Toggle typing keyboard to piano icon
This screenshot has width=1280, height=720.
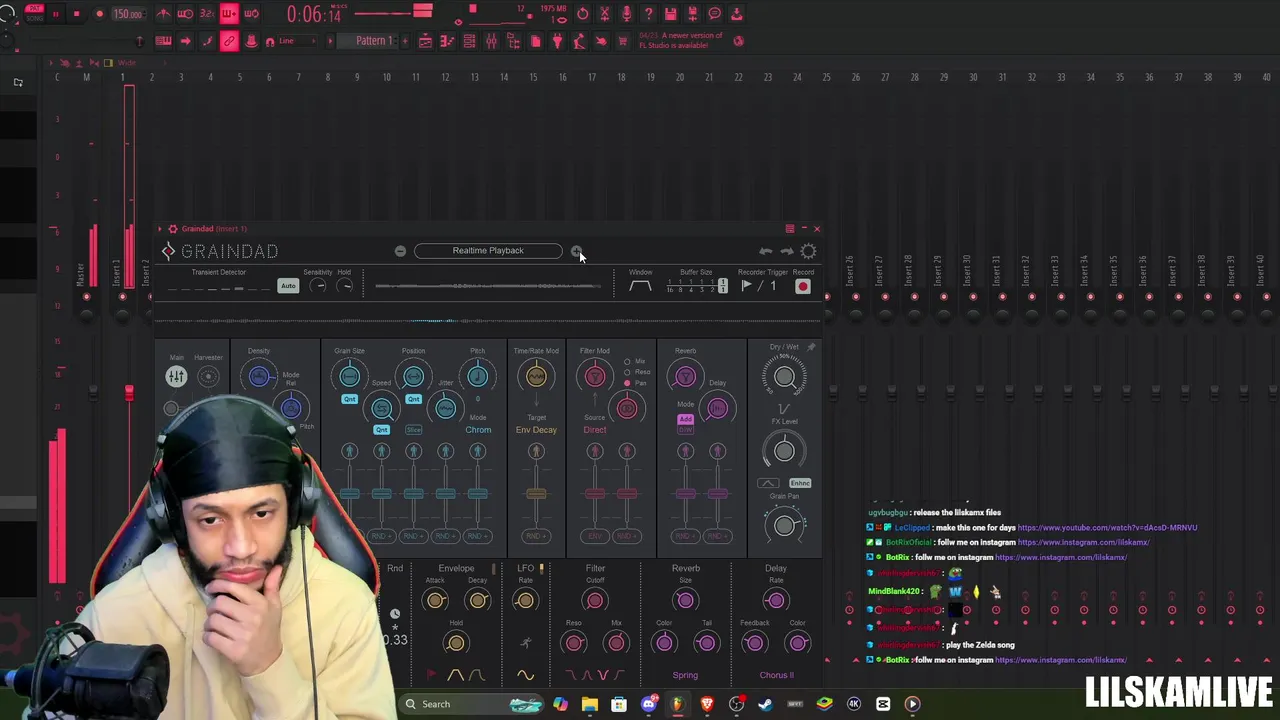coord(163,41)
